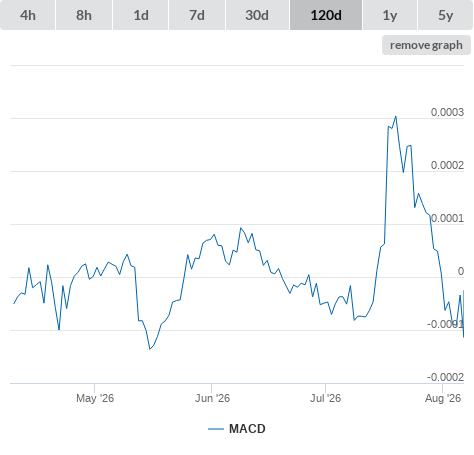Switch to the 5y range tab
Viewport: 474px width, 455px height.
coord(445,15)
